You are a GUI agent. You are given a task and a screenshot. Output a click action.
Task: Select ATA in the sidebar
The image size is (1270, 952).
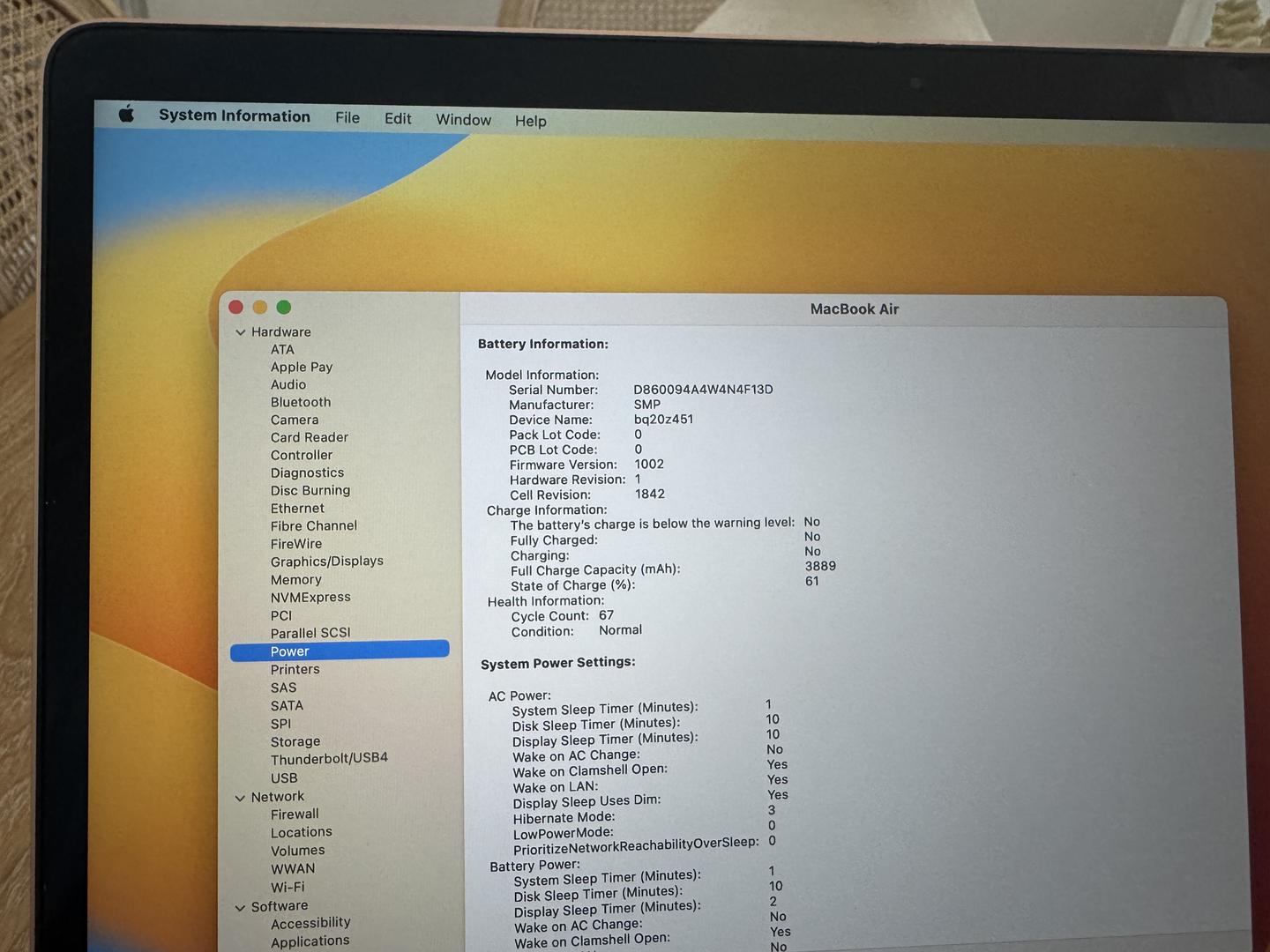coord(282,349)
